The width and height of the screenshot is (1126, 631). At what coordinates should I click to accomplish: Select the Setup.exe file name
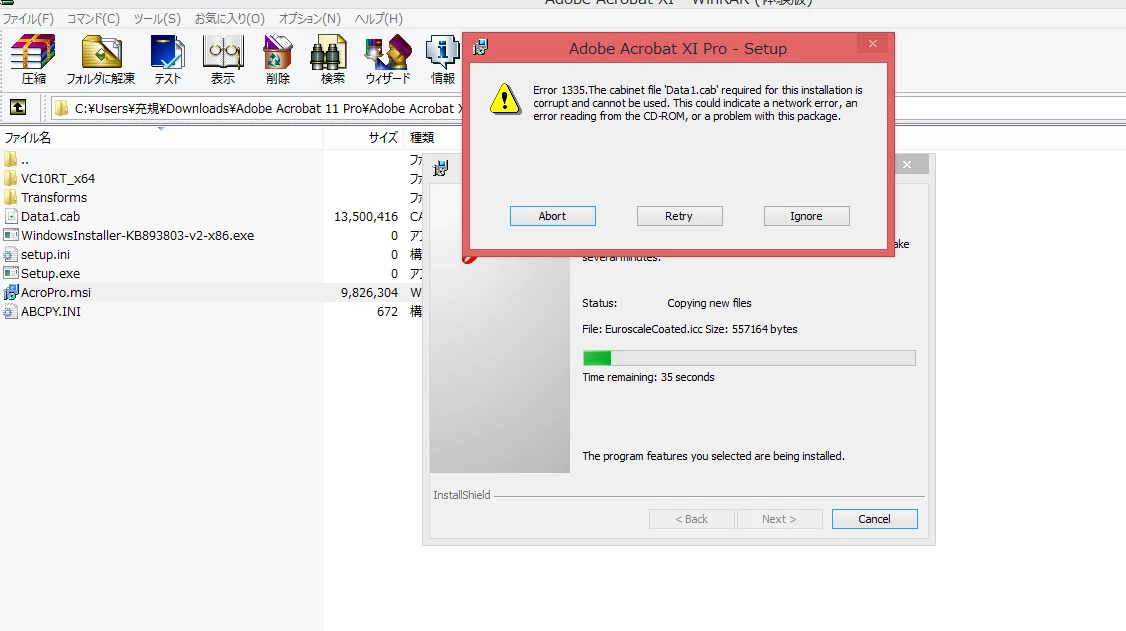point(50,274)
